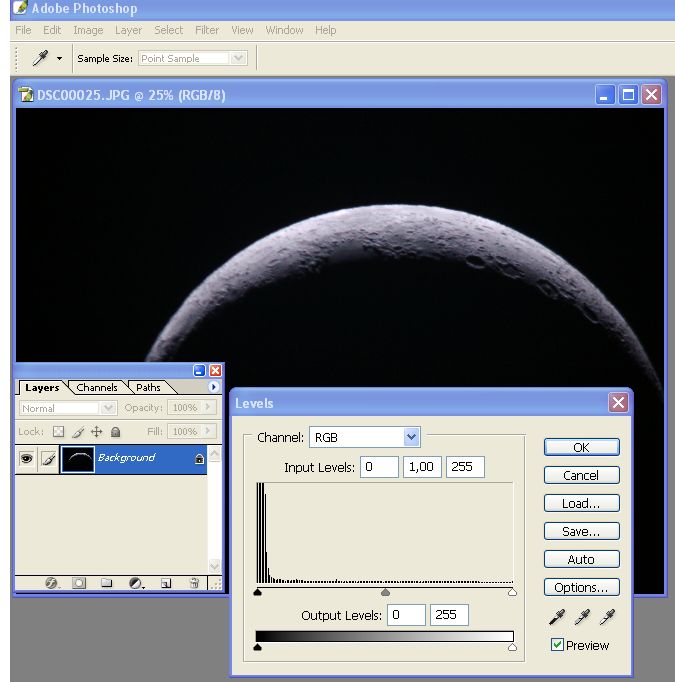Click the Auto button in Levels
This screenshot has width=675, height=682.
point(581,559)
